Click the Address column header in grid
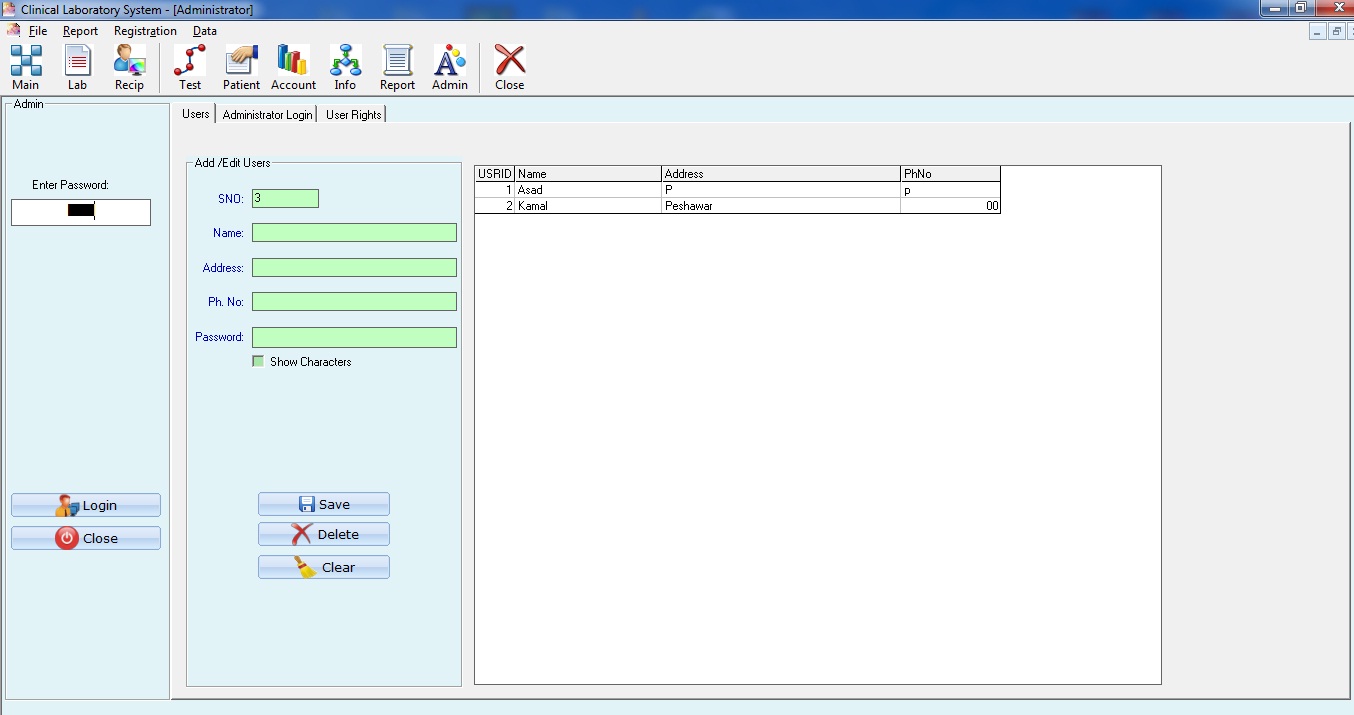The width and height of the screenshot is (1354, 715). click(781, 174)
